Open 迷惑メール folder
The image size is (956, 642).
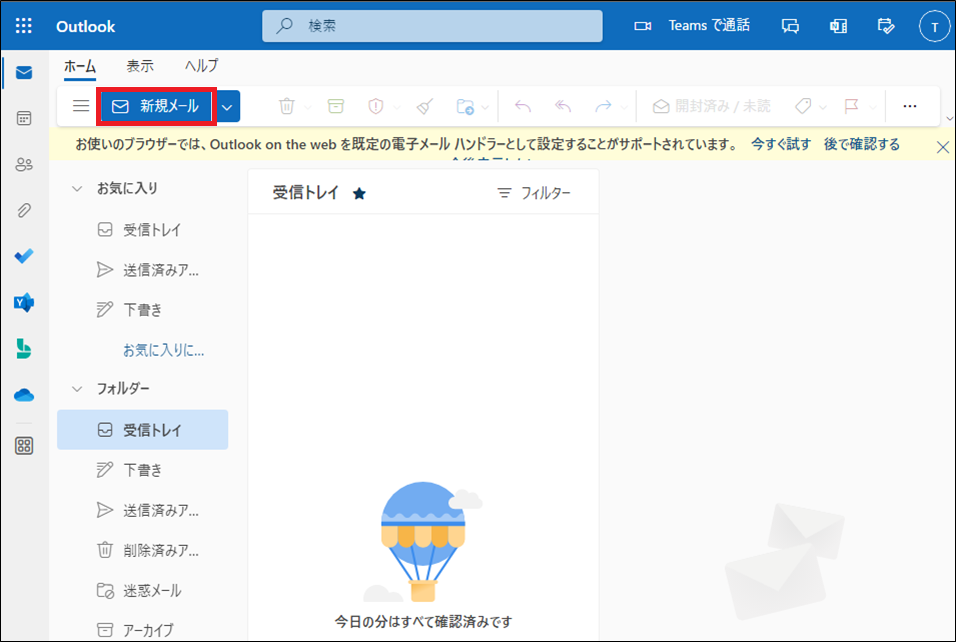143,591
